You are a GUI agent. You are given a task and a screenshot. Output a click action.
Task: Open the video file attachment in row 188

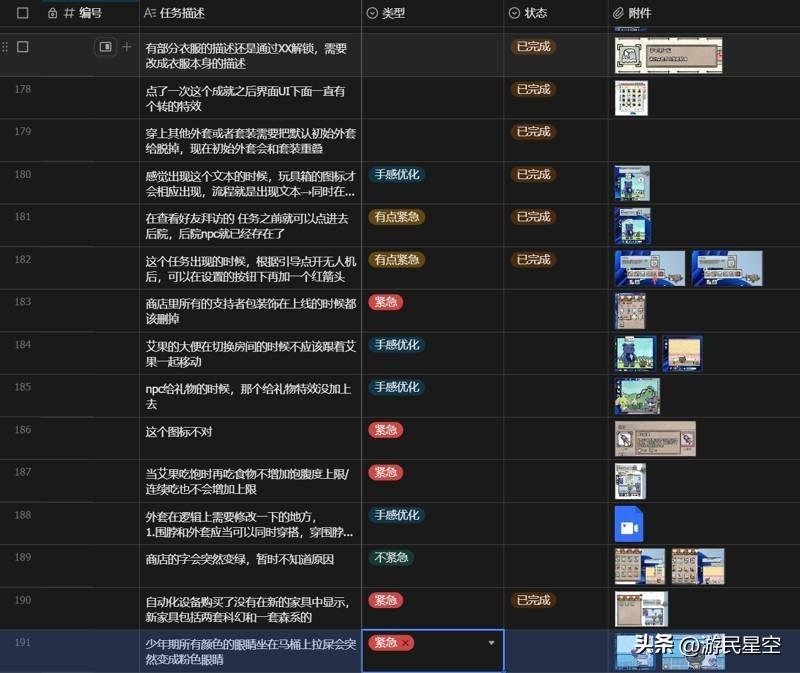tap(629, 524)
